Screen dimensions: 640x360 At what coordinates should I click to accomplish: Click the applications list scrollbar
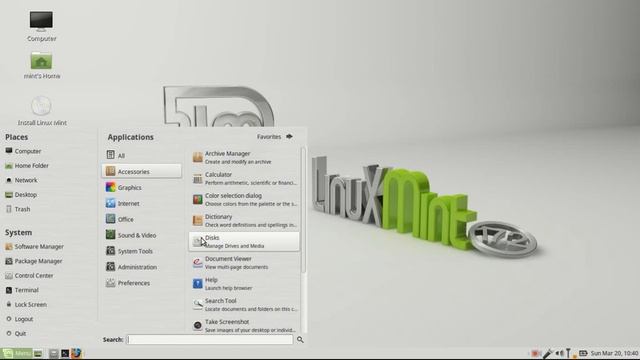tap(303, 210)
